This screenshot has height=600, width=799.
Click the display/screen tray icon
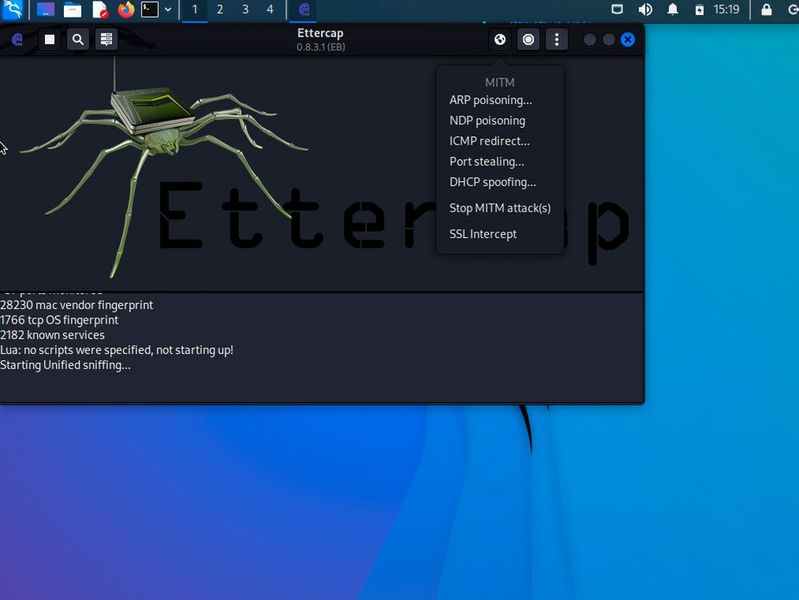pos(617,10)
